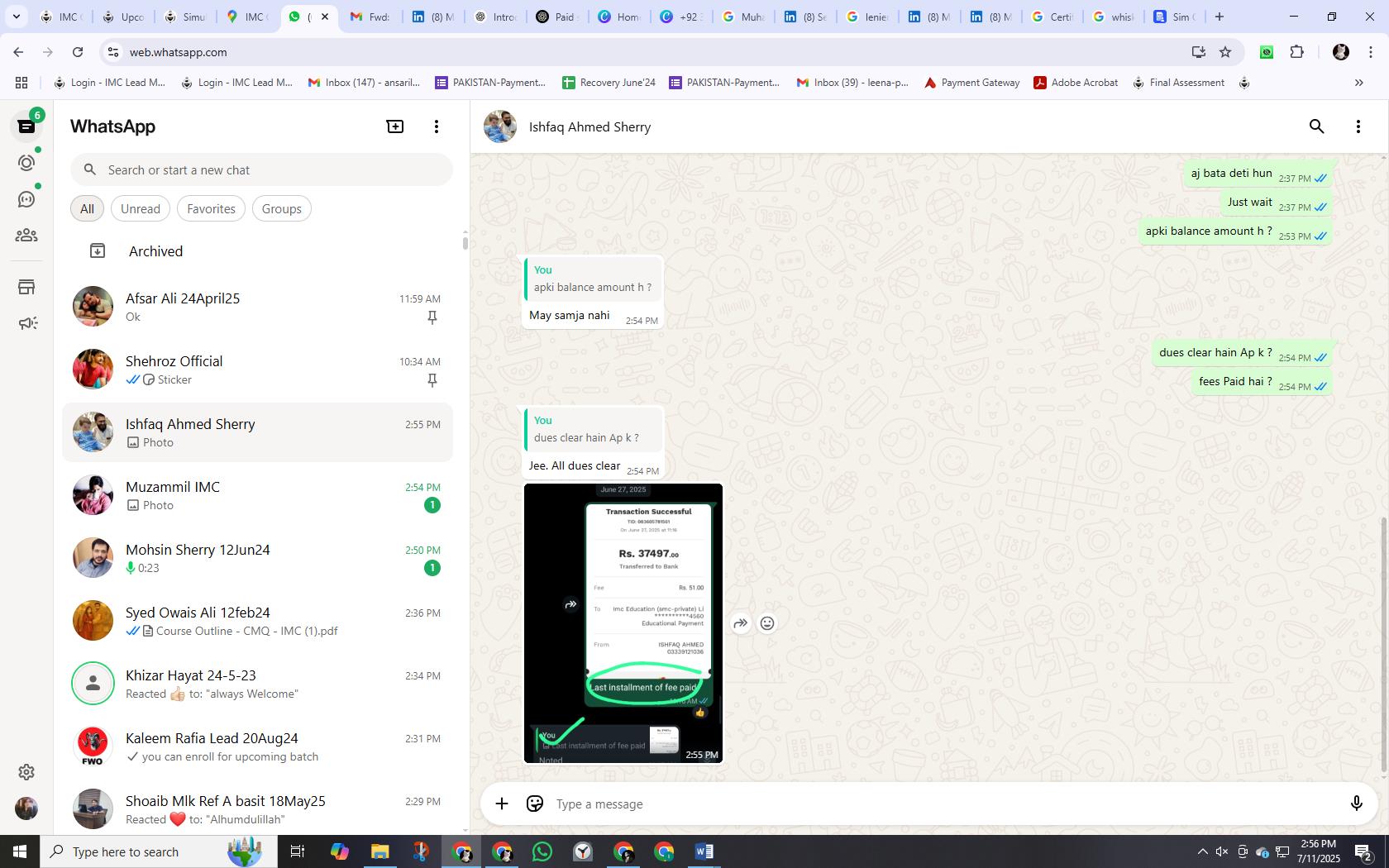Click the quoted 'apki balance amount h ?' reply
The height and width of the screenshot is (868, 1389).
(593, 279)
